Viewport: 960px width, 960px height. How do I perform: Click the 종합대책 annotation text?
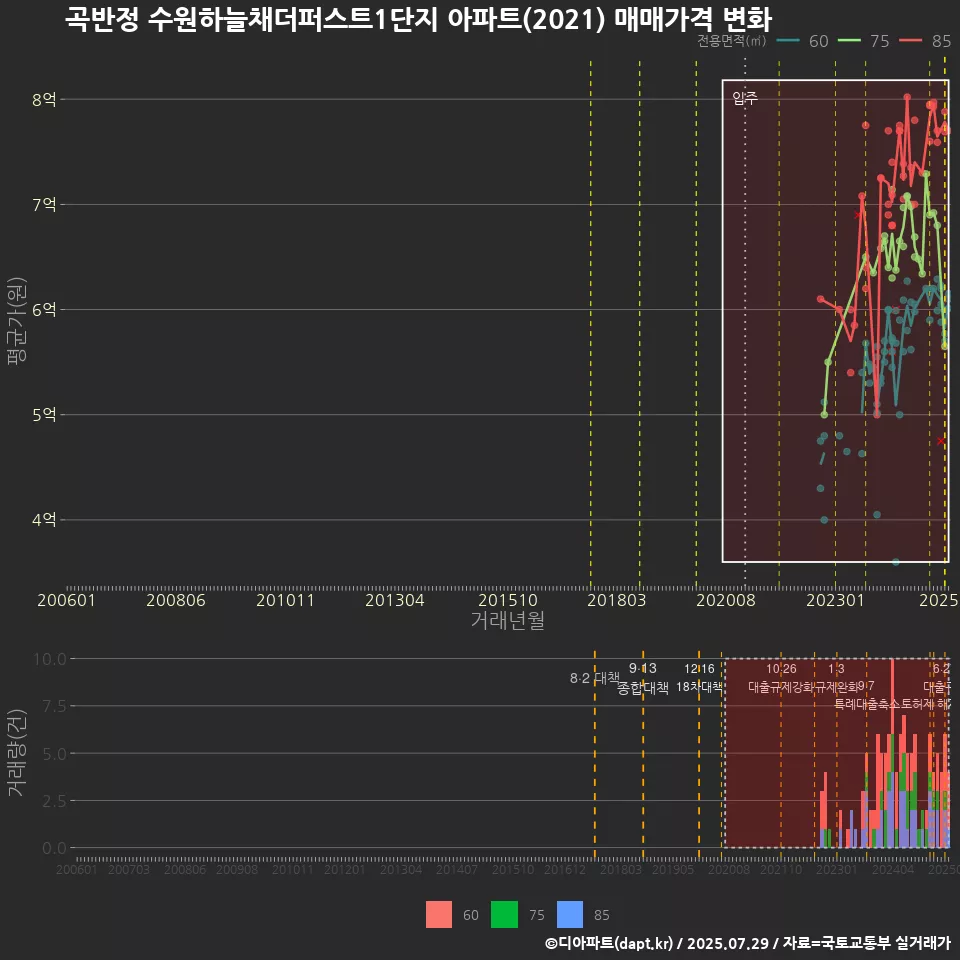[642, 688]
